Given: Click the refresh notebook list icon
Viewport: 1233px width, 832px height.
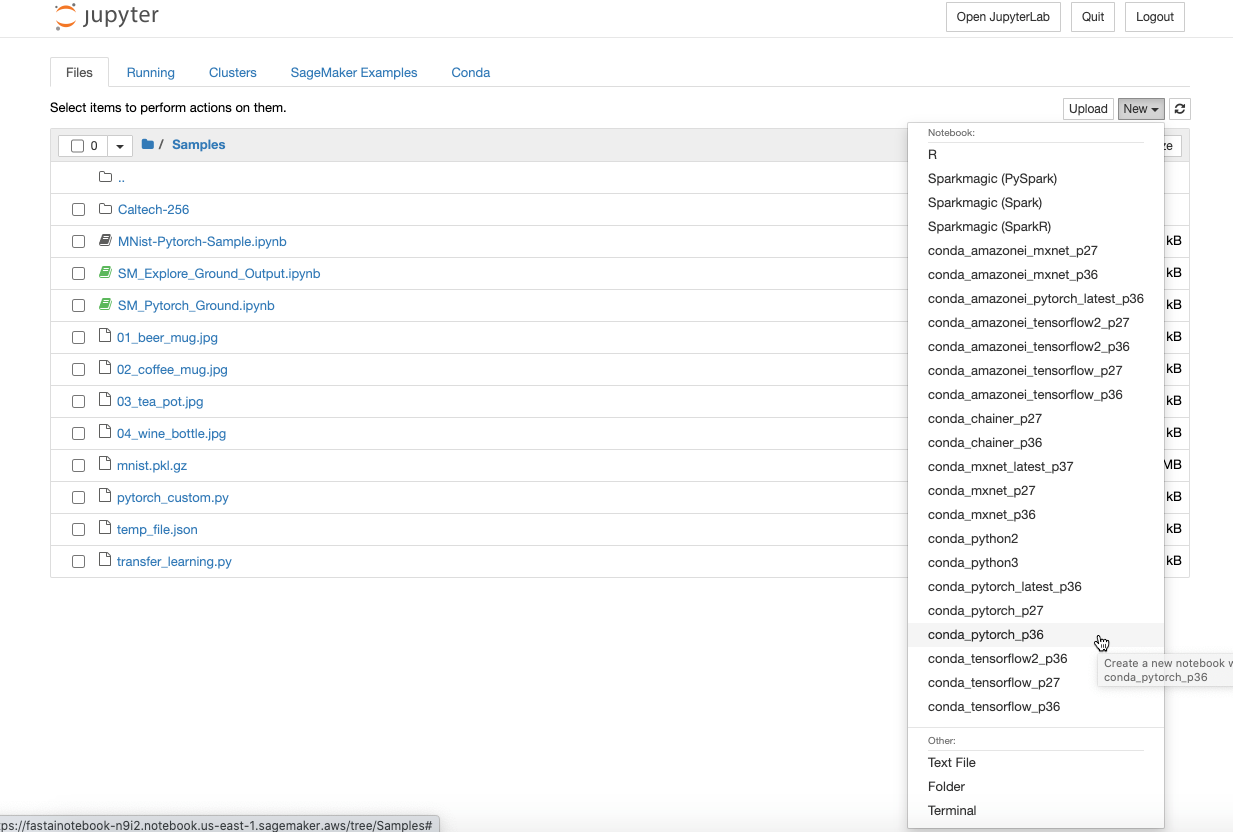Looking at the screenshot, I should [x=1180, y=109].
